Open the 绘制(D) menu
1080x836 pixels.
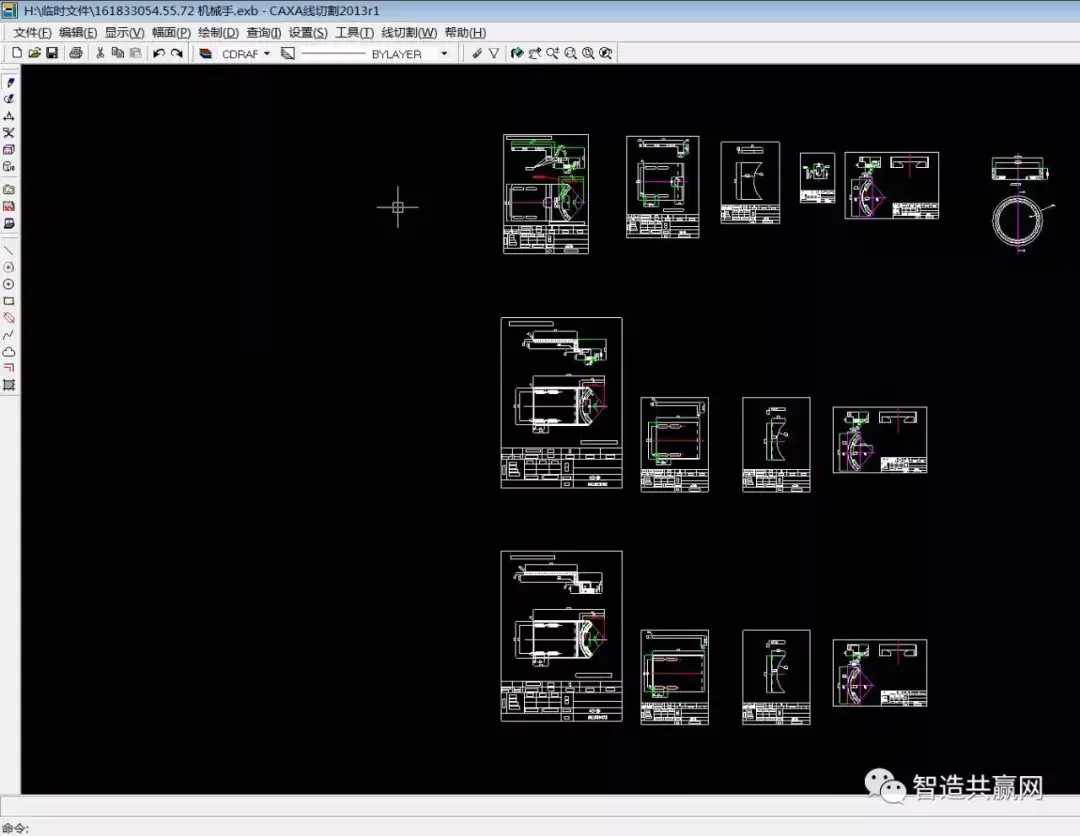click(218, 32)
